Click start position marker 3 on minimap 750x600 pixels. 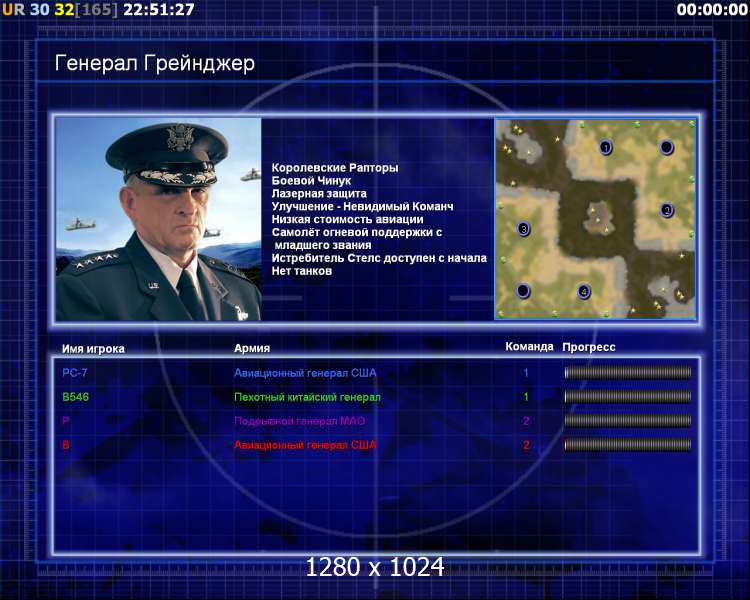[524, 229]
